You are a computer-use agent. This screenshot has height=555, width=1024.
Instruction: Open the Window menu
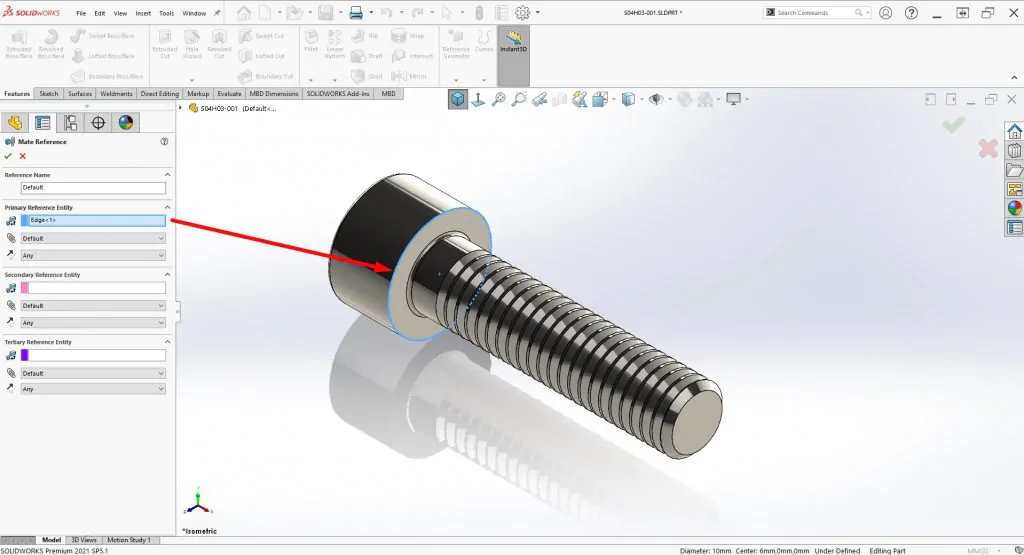[194, 13]
